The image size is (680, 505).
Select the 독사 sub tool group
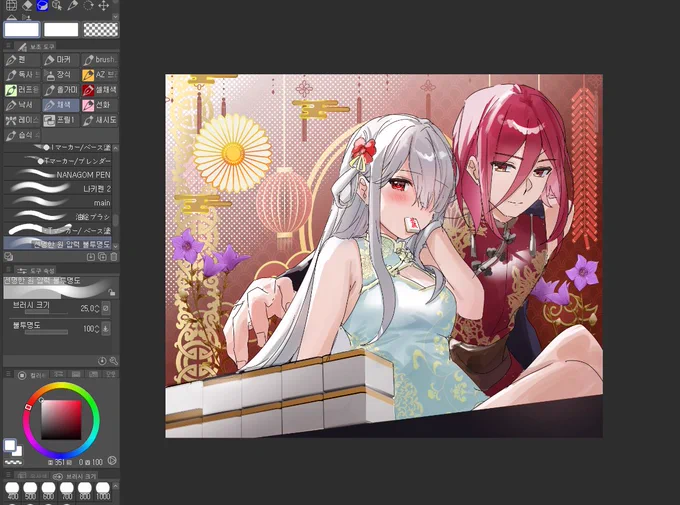22,75
